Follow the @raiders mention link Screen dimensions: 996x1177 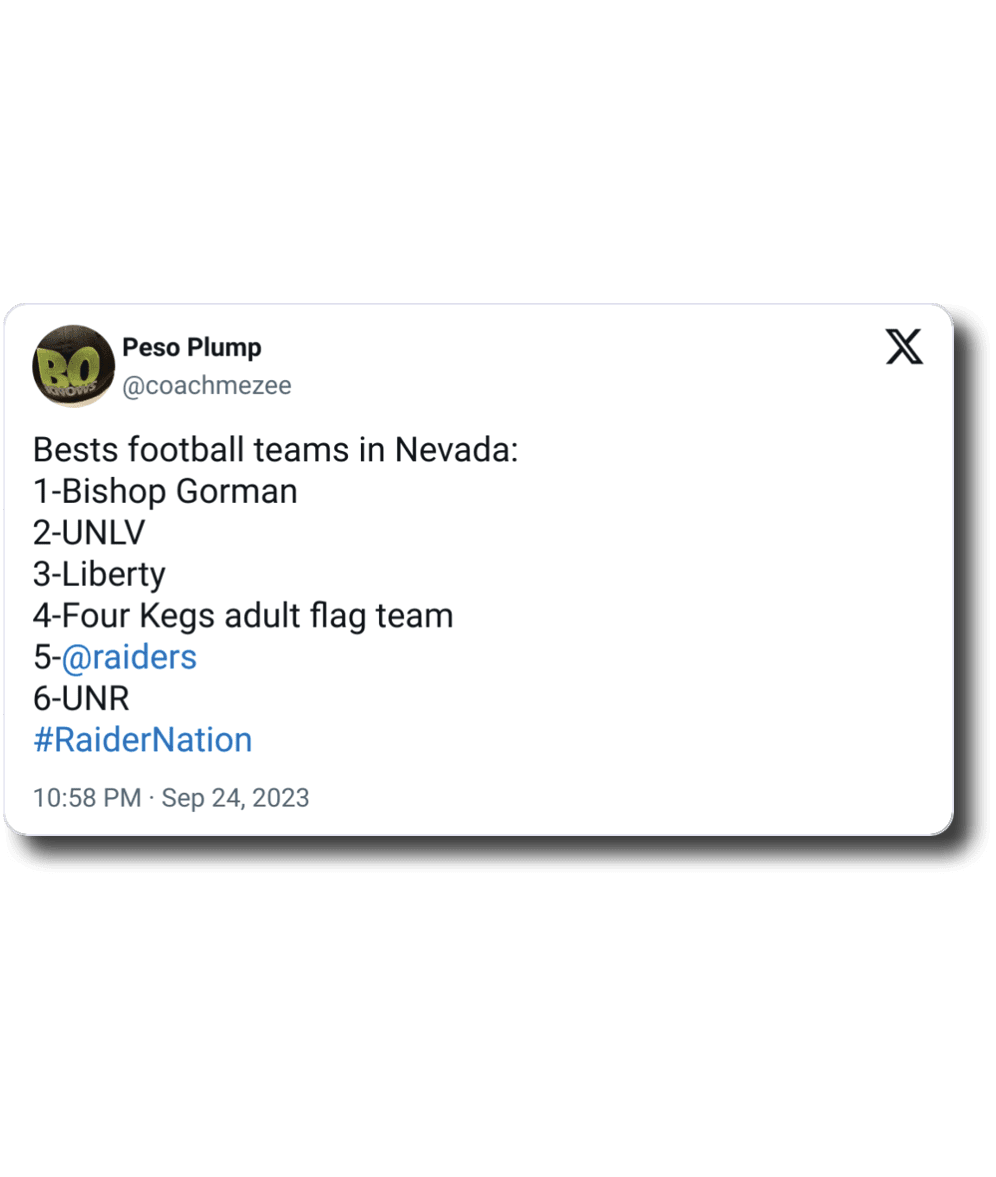tap(129, 657)
